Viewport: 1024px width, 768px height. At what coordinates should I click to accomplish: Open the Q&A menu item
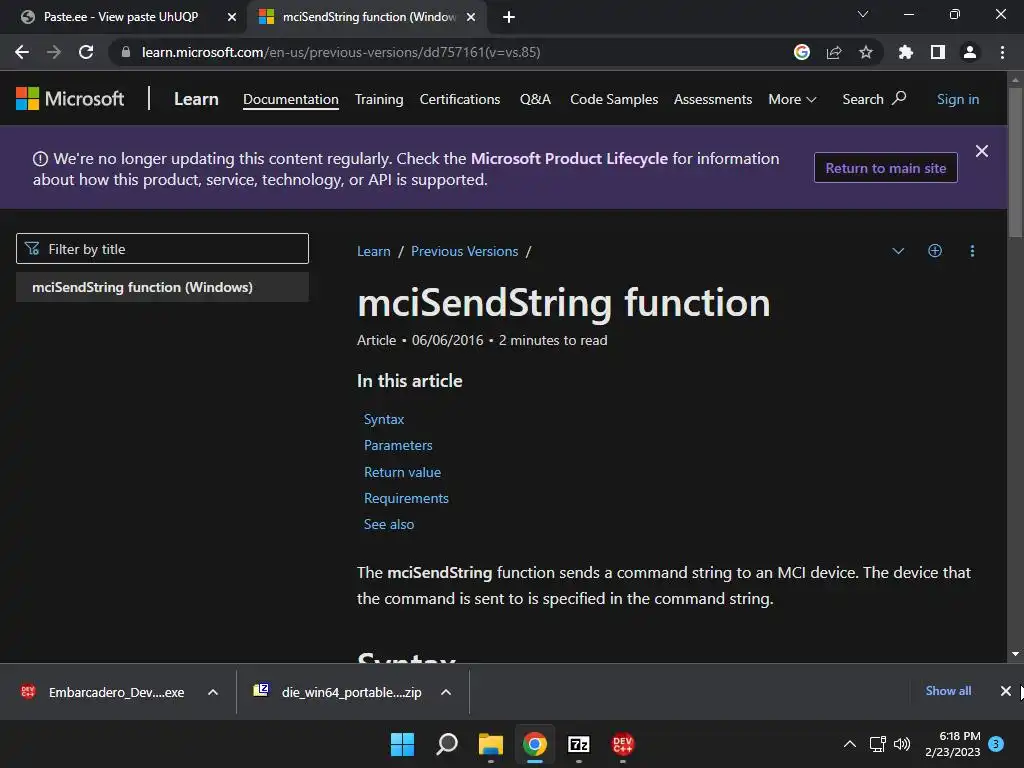click(x=535, y=99)
